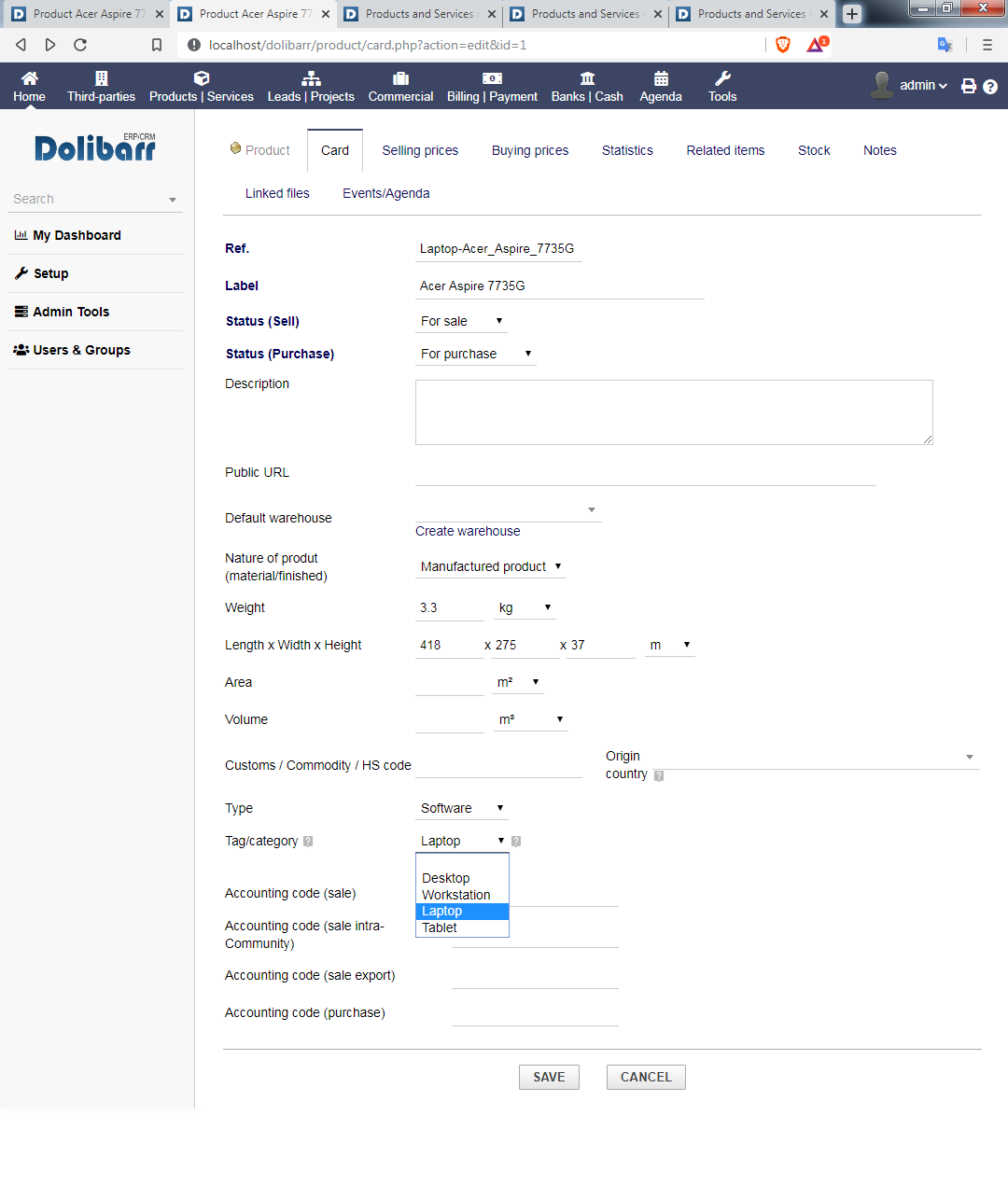
Task: Open the browser hamburger menu
Action: click(x=987, y=45)
